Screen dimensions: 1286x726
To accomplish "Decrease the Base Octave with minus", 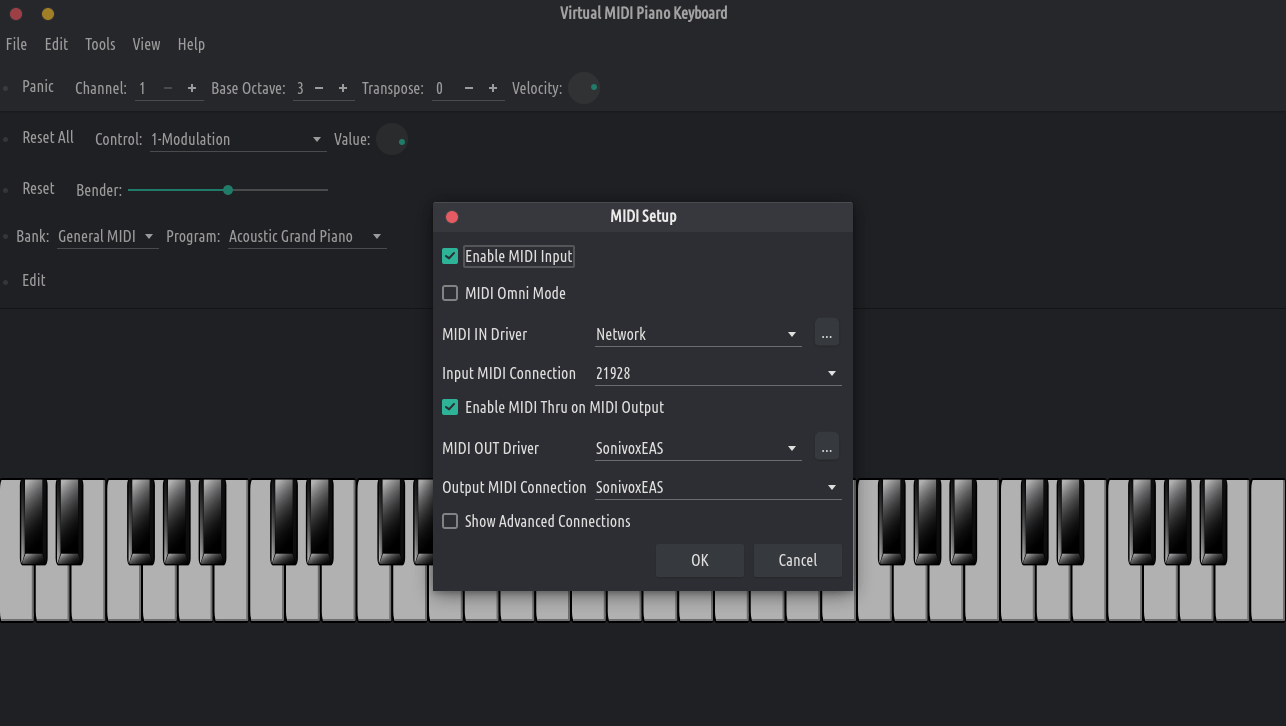I will [319, 88].
